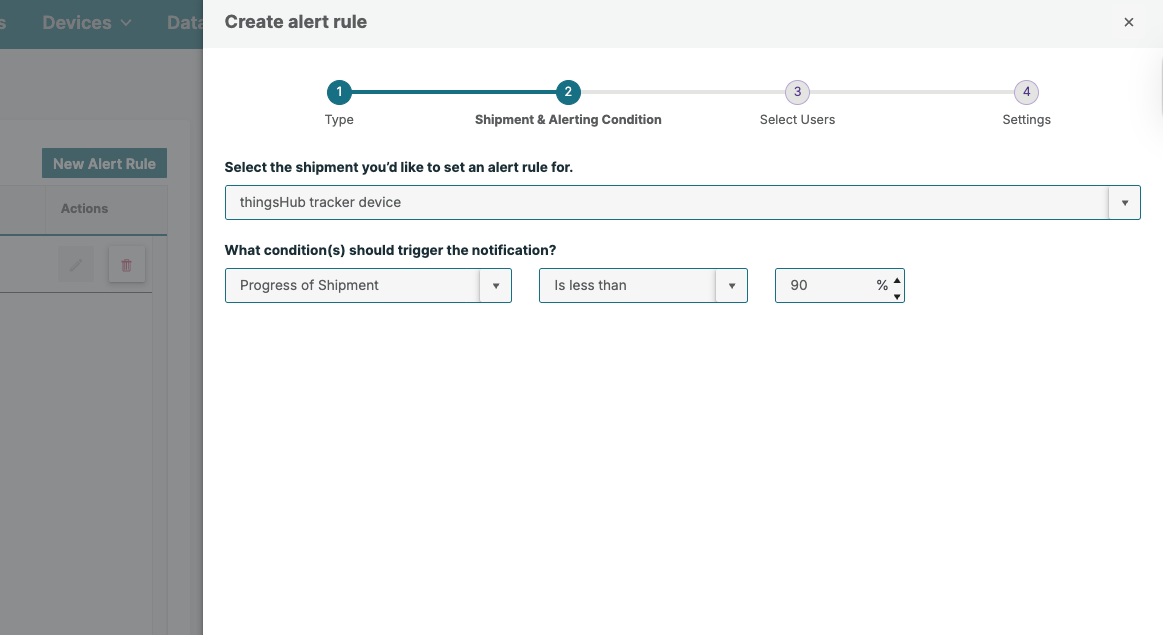Click the step 1 circle in the wizard

pyautogui.click(x=339, y=92)
